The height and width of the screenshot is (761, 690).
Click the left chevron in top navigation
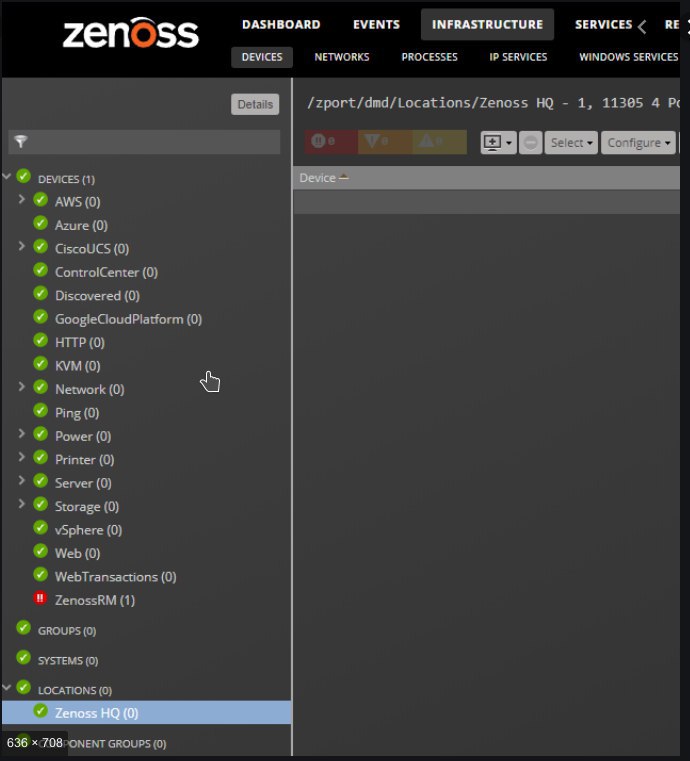[642, 27]
